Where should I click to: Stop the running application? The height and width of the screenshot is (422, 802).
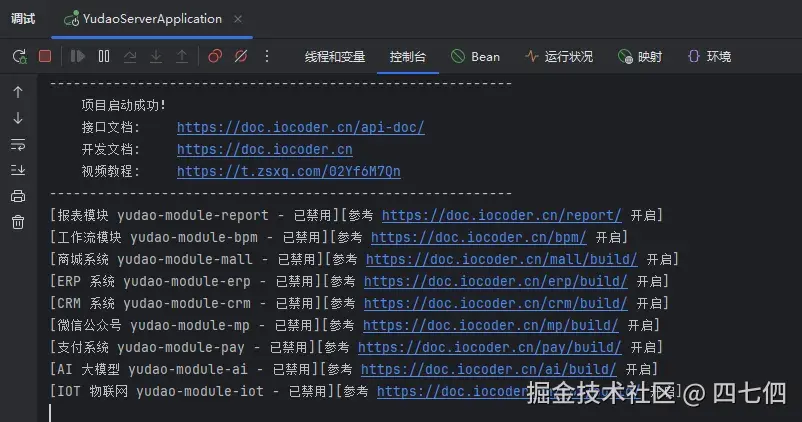click(x=45, y=56)
